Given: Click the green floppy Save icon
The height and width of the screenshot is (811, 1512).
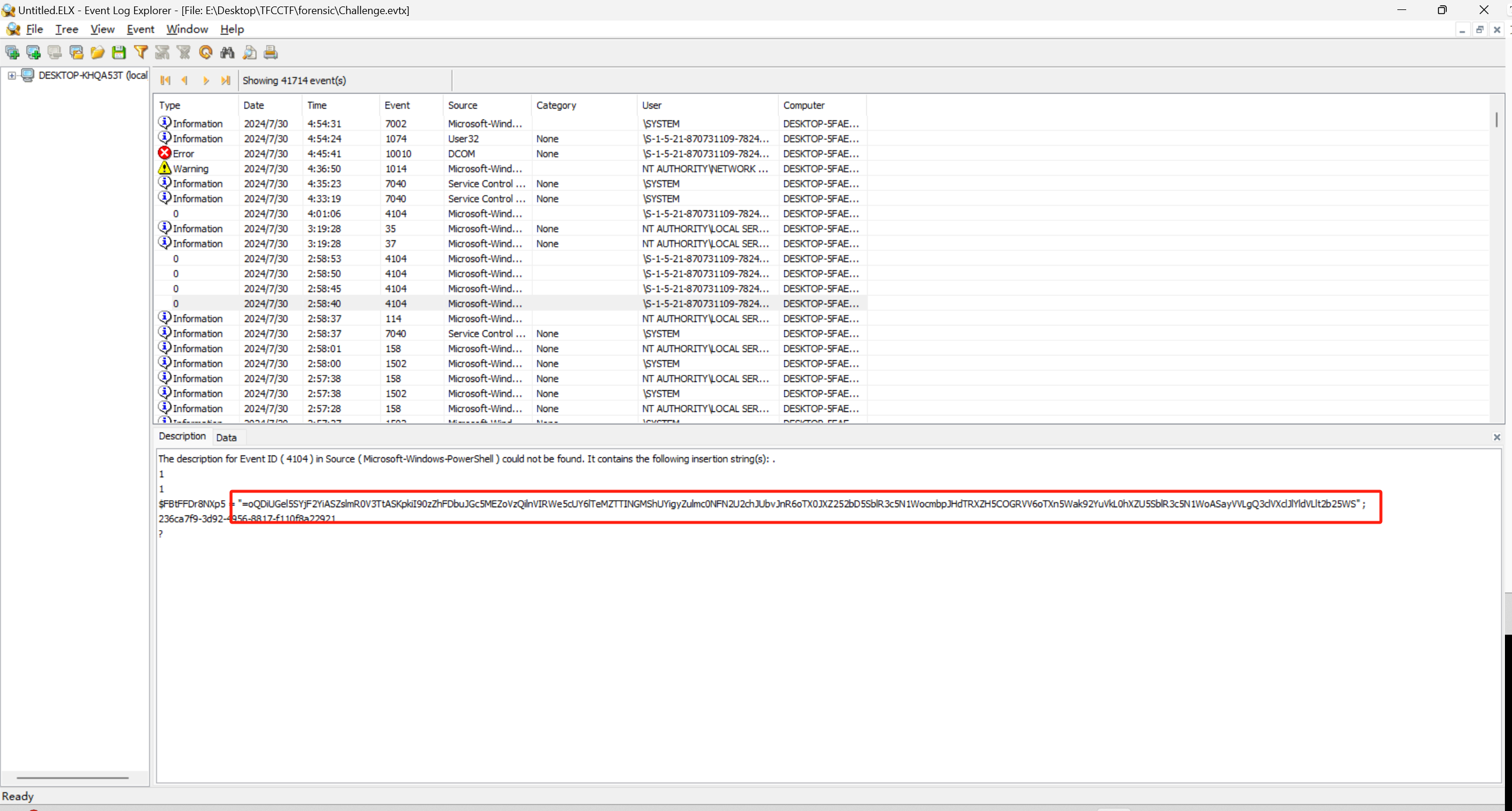Looking at the screenshot, I should 119,52.
